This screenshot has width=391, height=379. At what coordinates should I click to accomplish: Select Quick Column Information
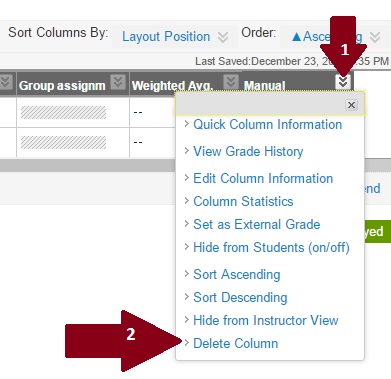point(268,125)
